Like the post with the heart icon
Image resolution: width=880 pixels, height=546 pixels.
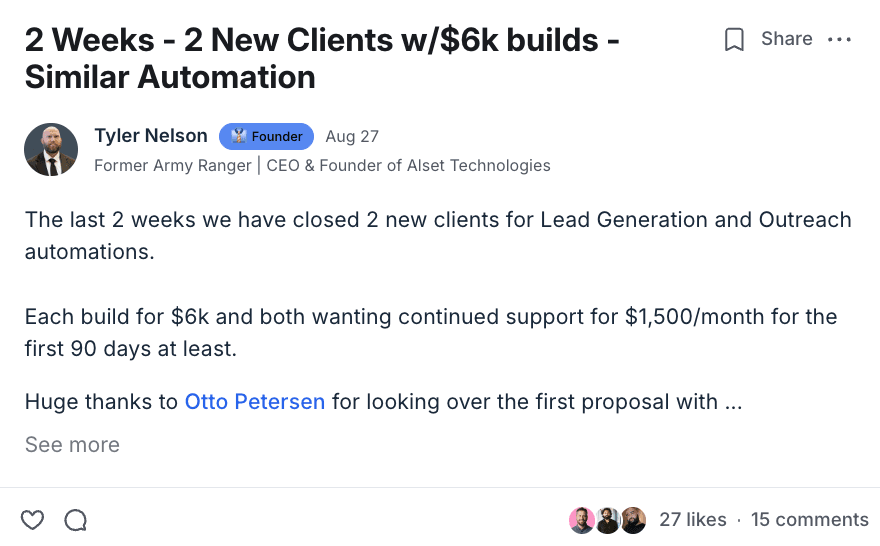coord(33,520)
